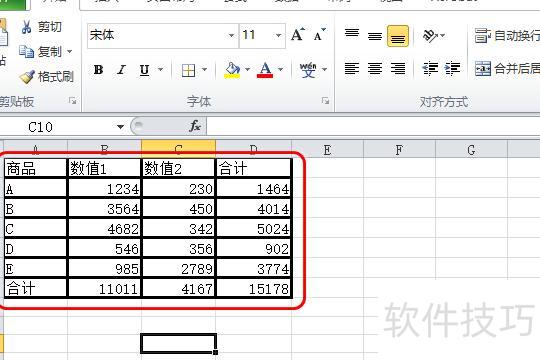
Task: Select the Format Painter (格式刷) brush
Action: (46, 76)
